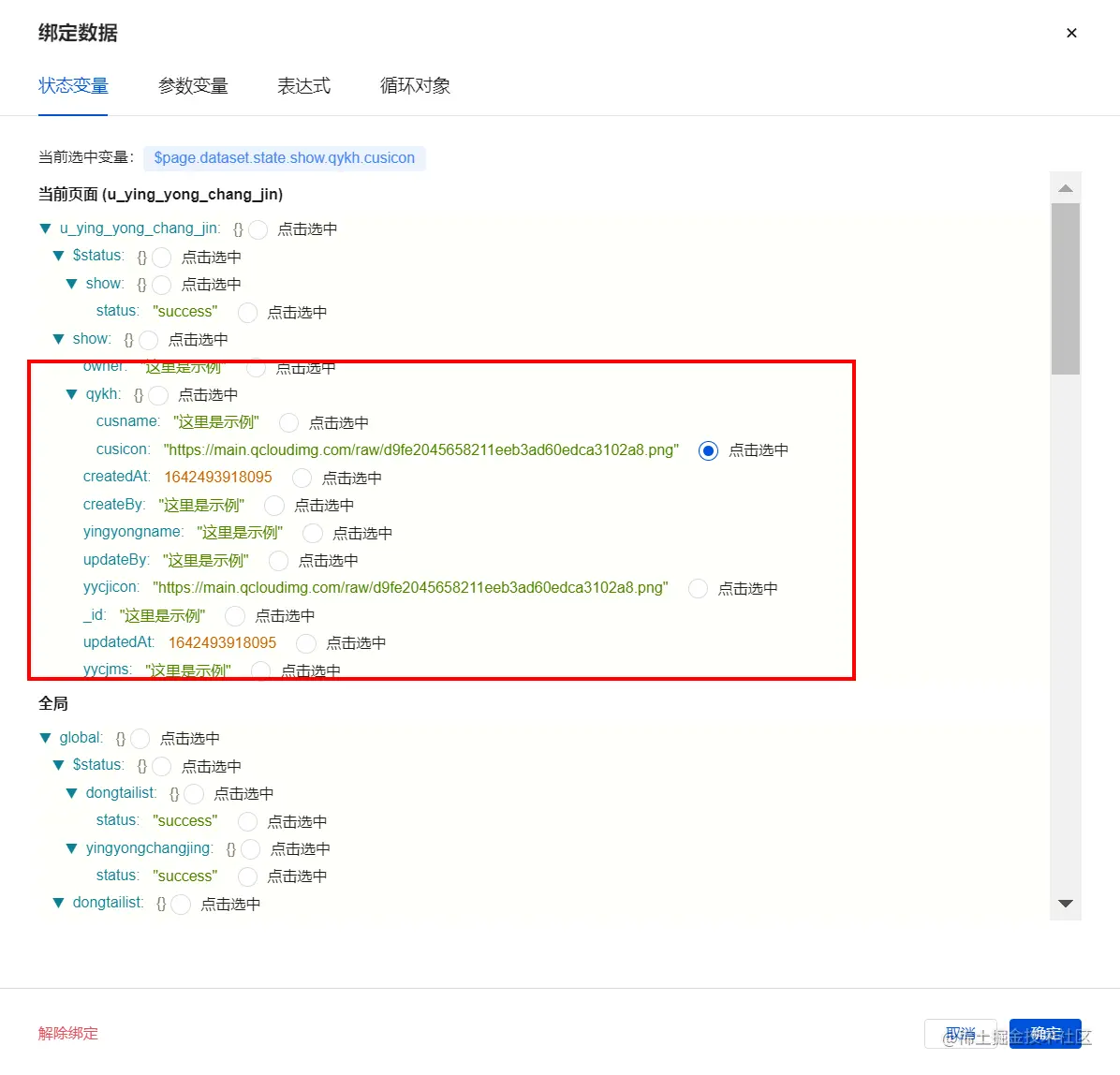Select the selected cusicon radio button
The width and height of the screenshot is (1120, 1075).
click(708, 450)
